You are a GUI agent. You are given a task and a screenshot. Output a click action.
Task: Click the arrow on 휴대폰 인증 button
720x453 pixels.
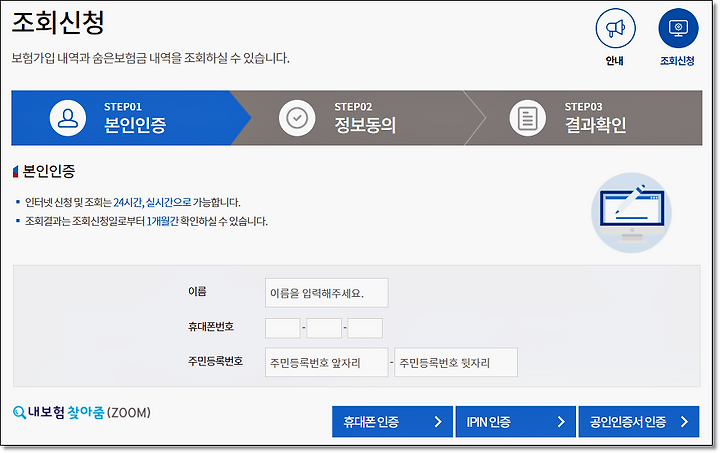[438, 421]
